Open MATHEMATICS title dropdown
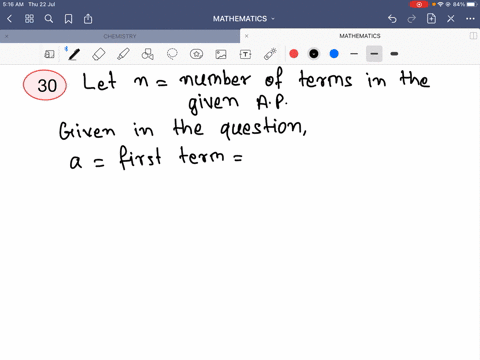The height and width of the screenshot is (360, 480). coord(244,19)
